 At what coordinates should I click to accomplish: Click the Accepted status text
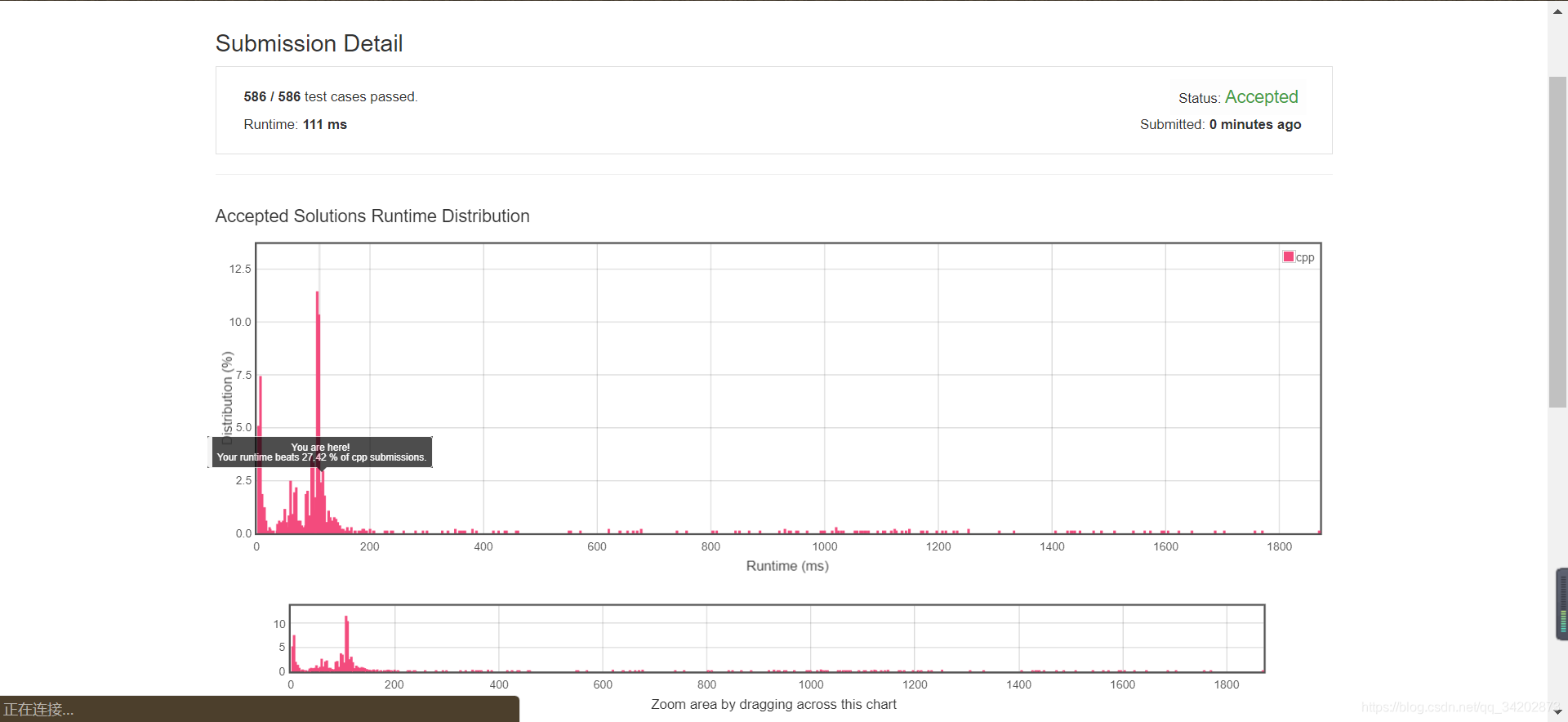(x=1261, y=96)
